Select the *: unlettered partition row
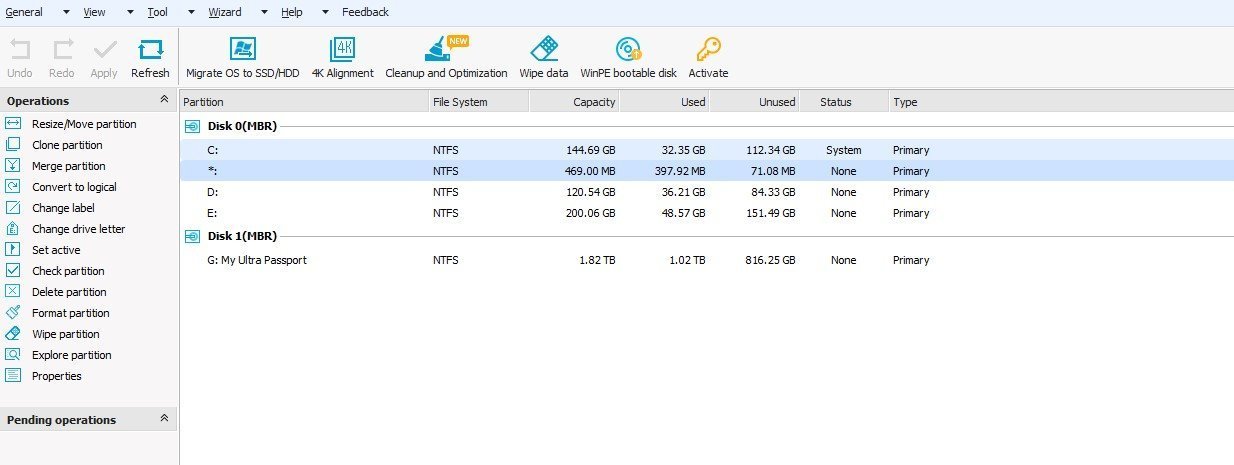Image resolution: width=1234 pixels, height=465 pixels. pyautogui.click(x=707, y=171)
